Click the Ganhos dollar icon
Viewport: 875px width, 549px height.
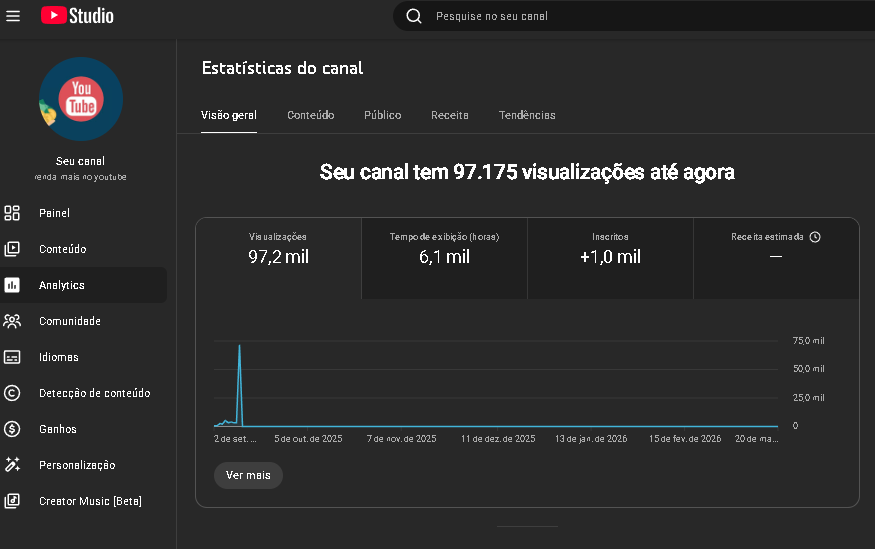tap(12, 429)
